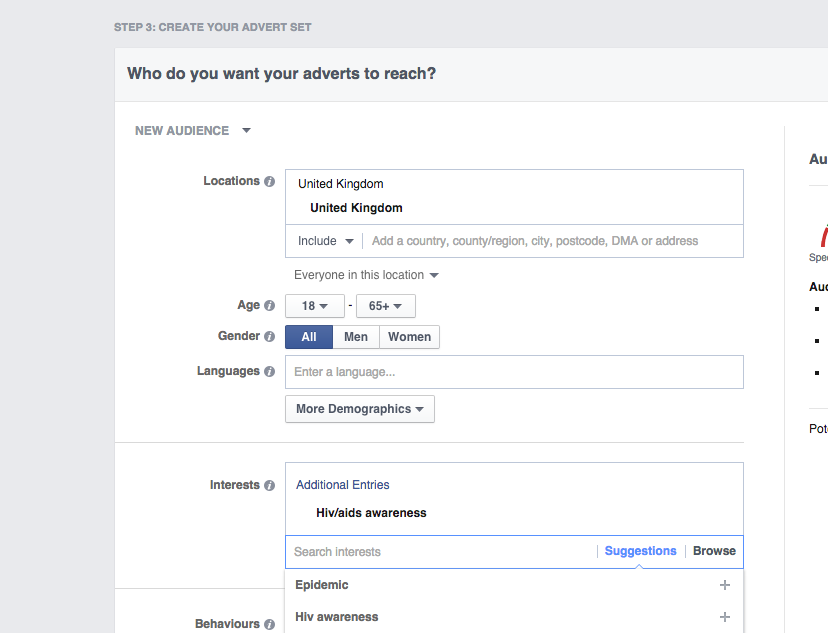Open the maximum age 65+ dropdown
828x633 pixels.
[x=385, y=307]
